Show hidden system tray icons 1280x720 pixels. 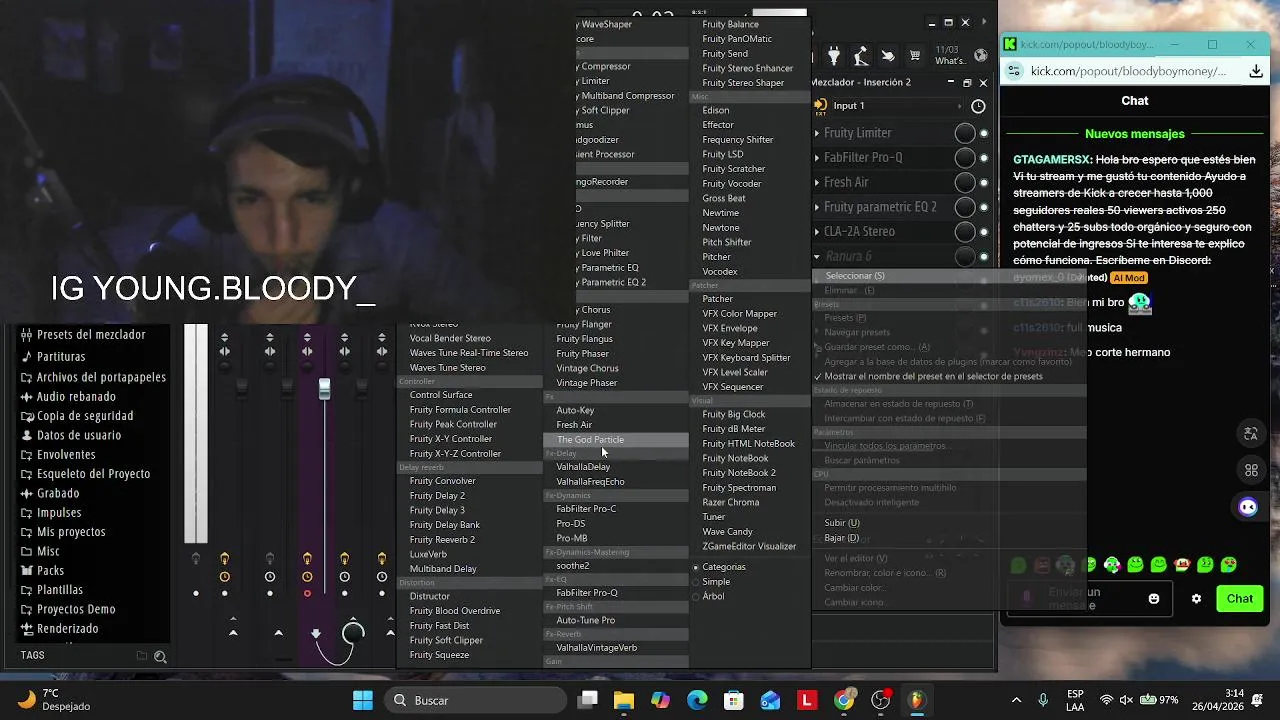tap(1016, 700)
